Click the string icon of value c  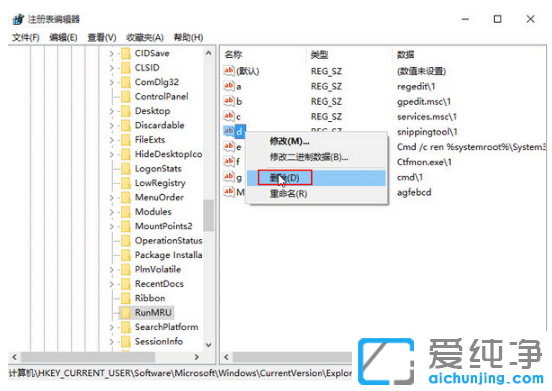pyautogui.click(x=229, y=116)
